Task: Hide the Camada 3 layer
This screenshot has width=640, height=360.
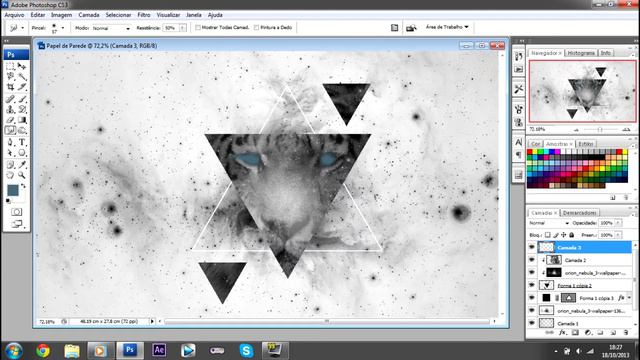Action: 531,247
